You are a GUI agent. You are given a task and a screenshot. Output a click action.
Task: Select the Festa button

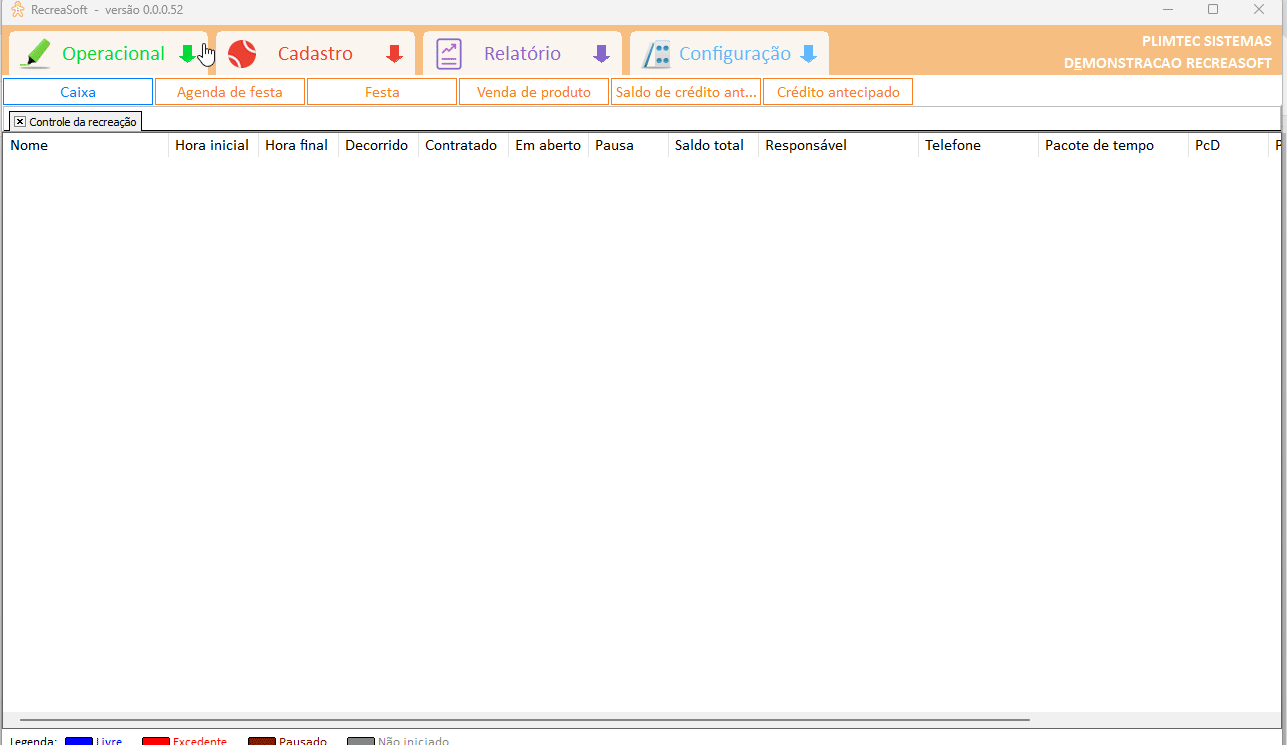[x=382, y=92]
